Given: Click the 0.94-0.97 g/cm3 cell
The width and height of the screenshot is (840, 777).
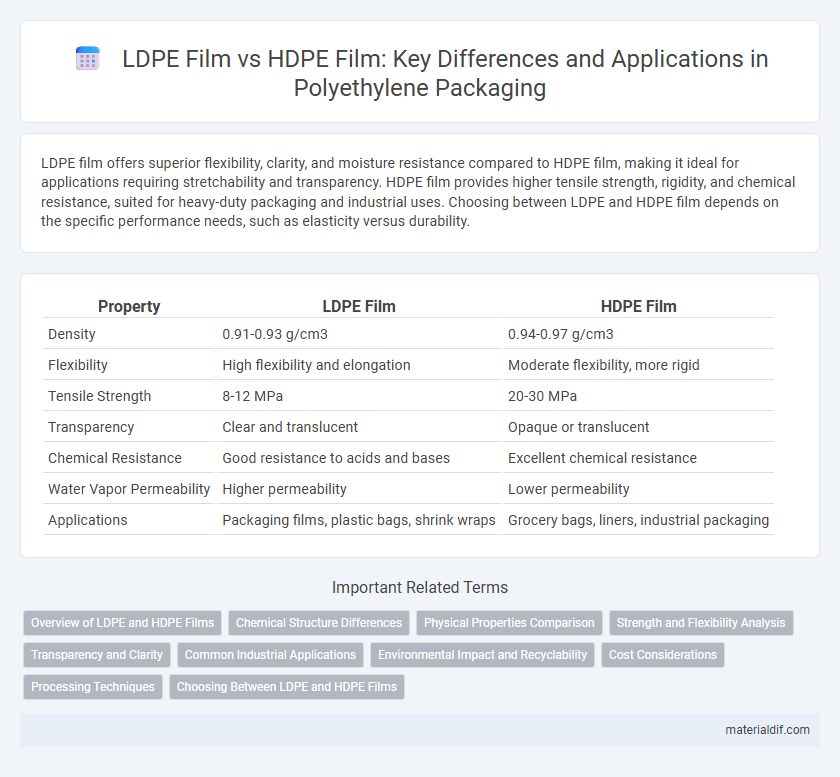Looking at the screenshot, I should (638, 334).
